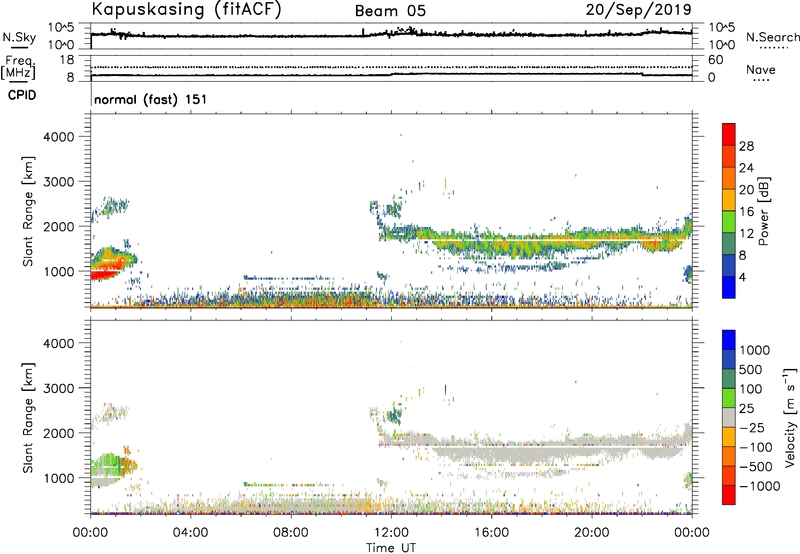The height and width of the screenshot is (554, 800).
Task: Click the '4' power colorbar tick label
Action: point(743,277)
